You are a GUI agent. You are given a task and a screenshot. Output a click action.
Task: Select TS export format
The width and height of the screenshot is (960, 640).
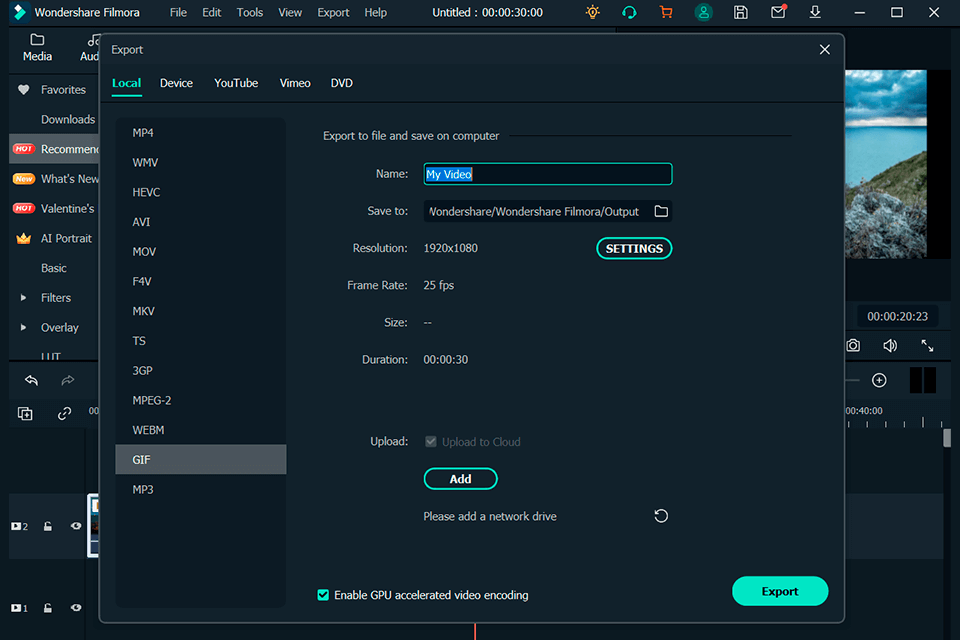(x=201, y=341)
